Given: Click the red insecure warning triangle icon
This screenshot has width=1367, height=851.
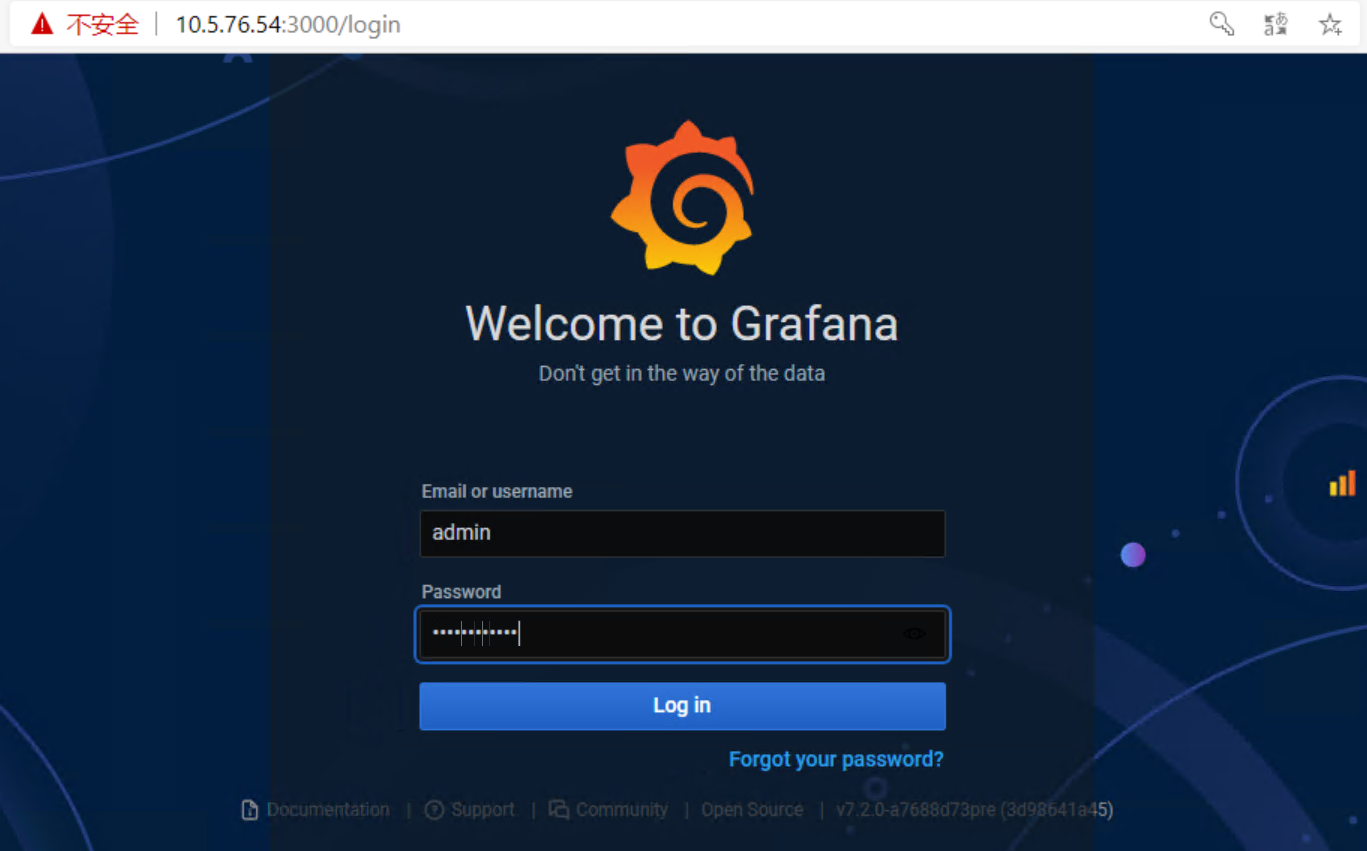Looking at the screenshot, I should coord(40,22).
